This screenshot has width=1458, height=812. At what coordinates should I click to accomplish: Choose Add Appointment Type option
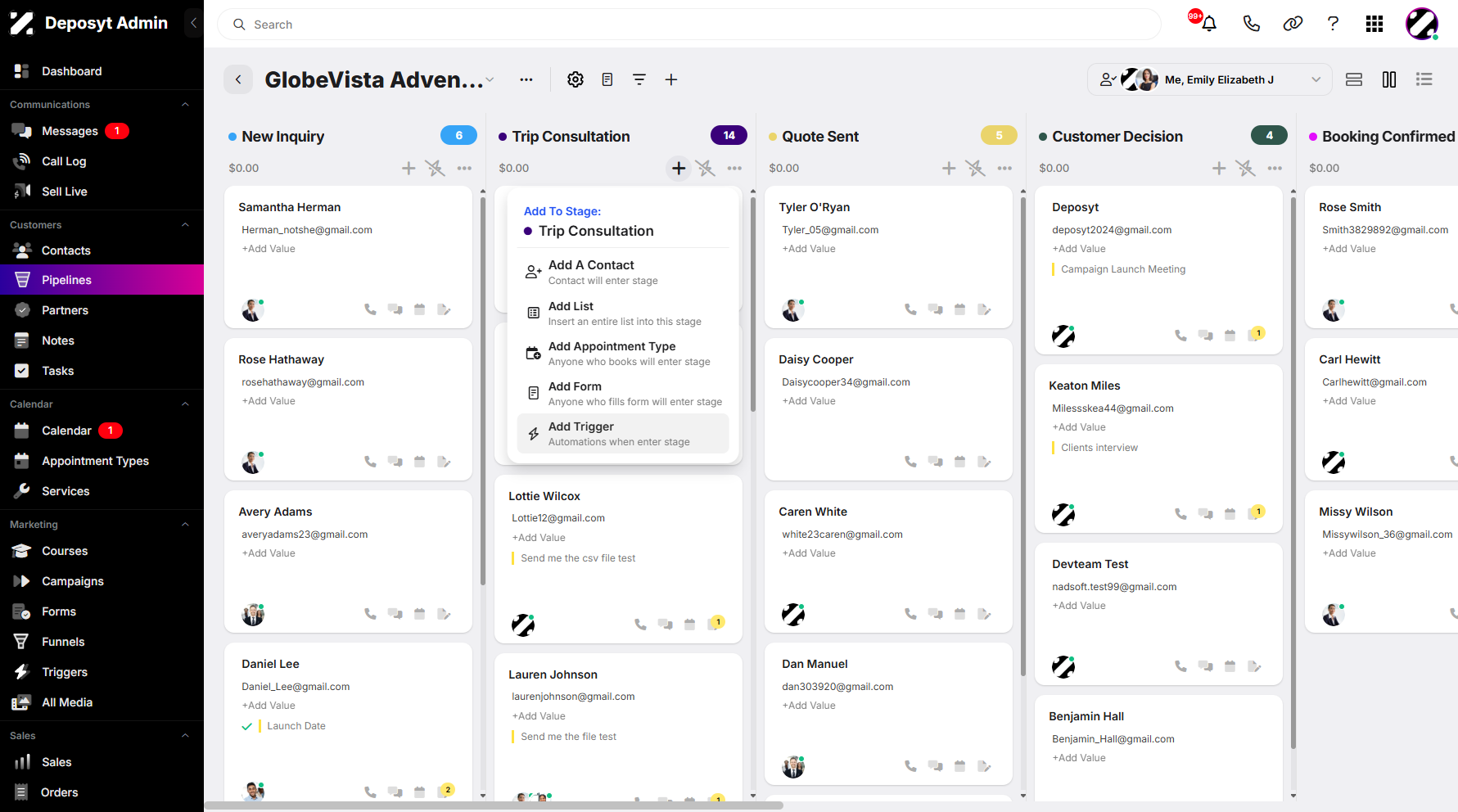(623, 354)
